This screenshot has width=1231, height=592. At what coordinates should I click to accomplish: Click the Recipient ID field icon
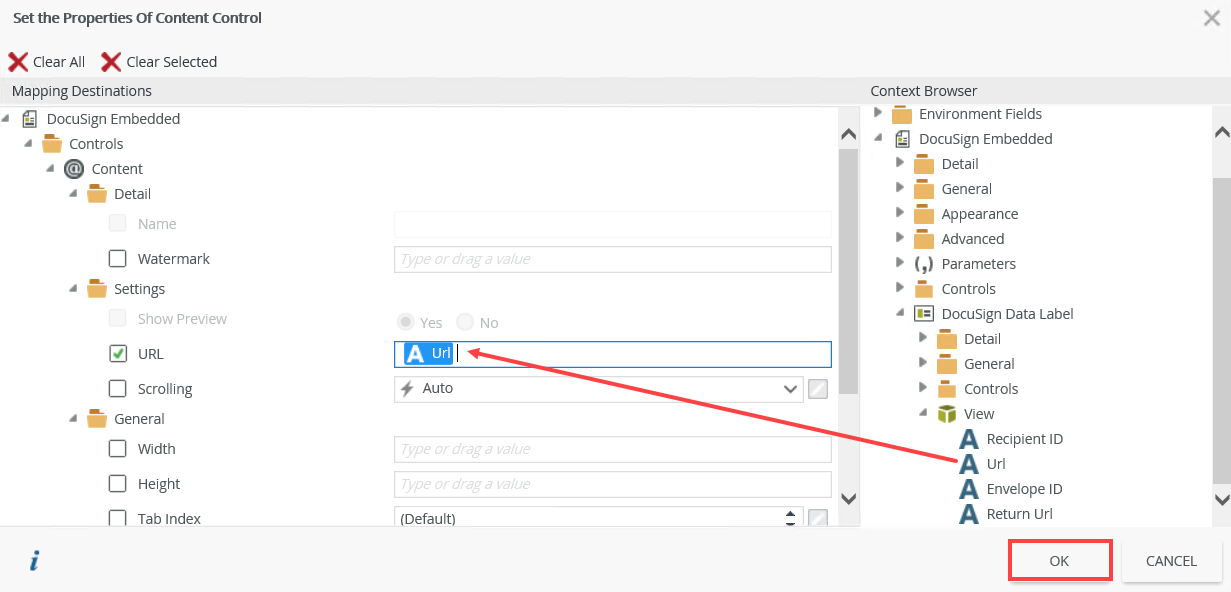coord(969,439)
